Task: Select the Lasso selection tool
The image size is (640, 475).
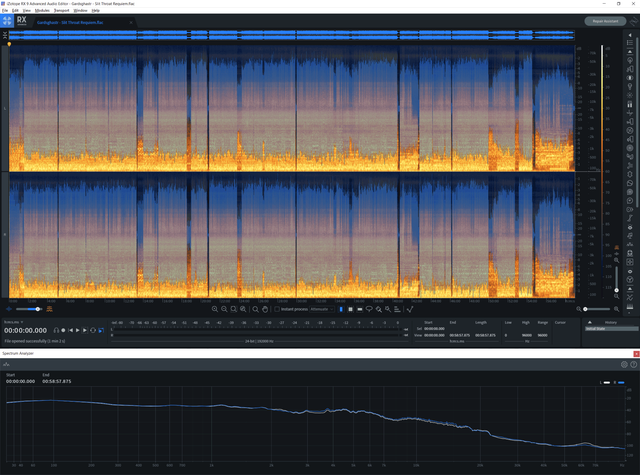Action: 369,309
